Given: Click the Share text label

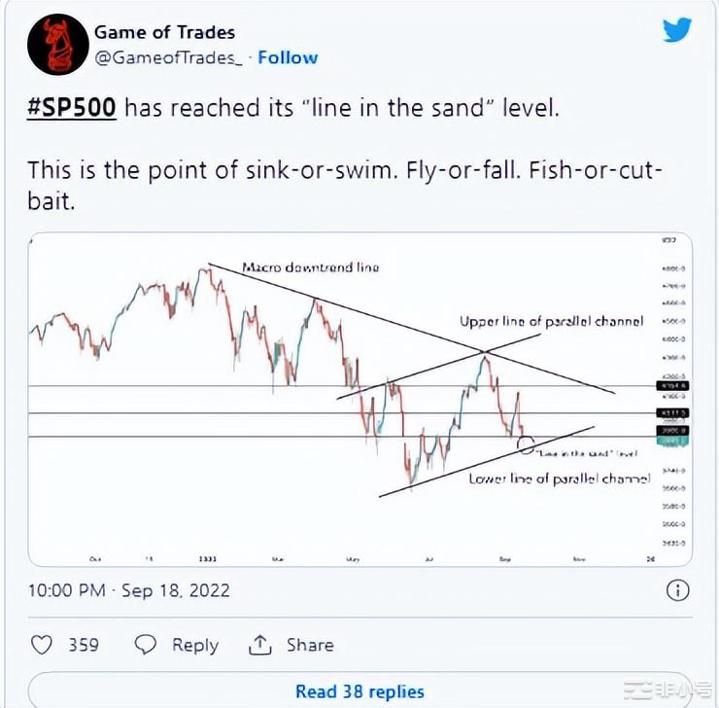Looking at the screenshot, I should pos(308,645).
